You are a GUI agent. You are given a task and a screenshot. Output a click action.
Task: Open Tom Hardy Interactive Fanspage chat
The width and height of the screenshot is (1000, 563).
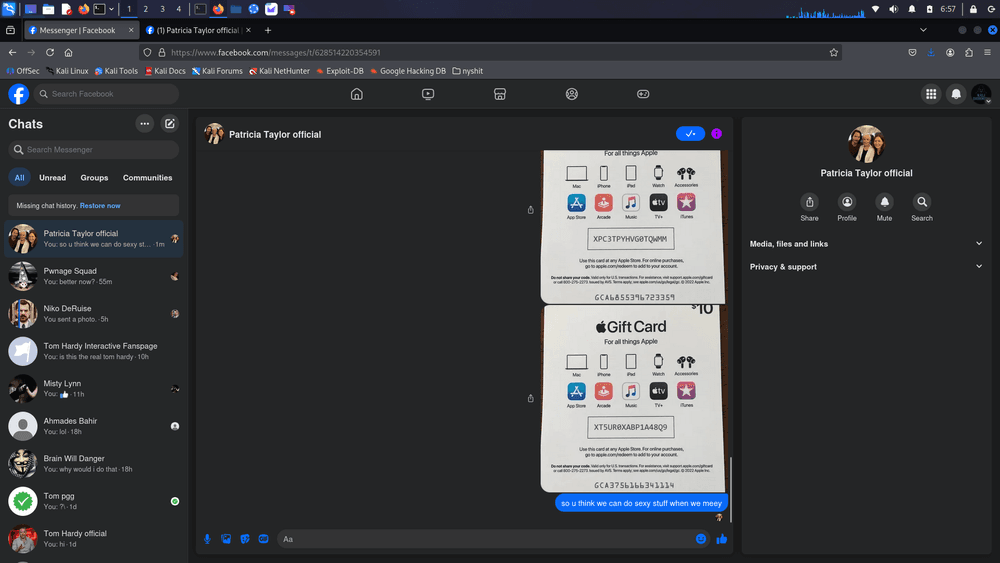(94, 351)
